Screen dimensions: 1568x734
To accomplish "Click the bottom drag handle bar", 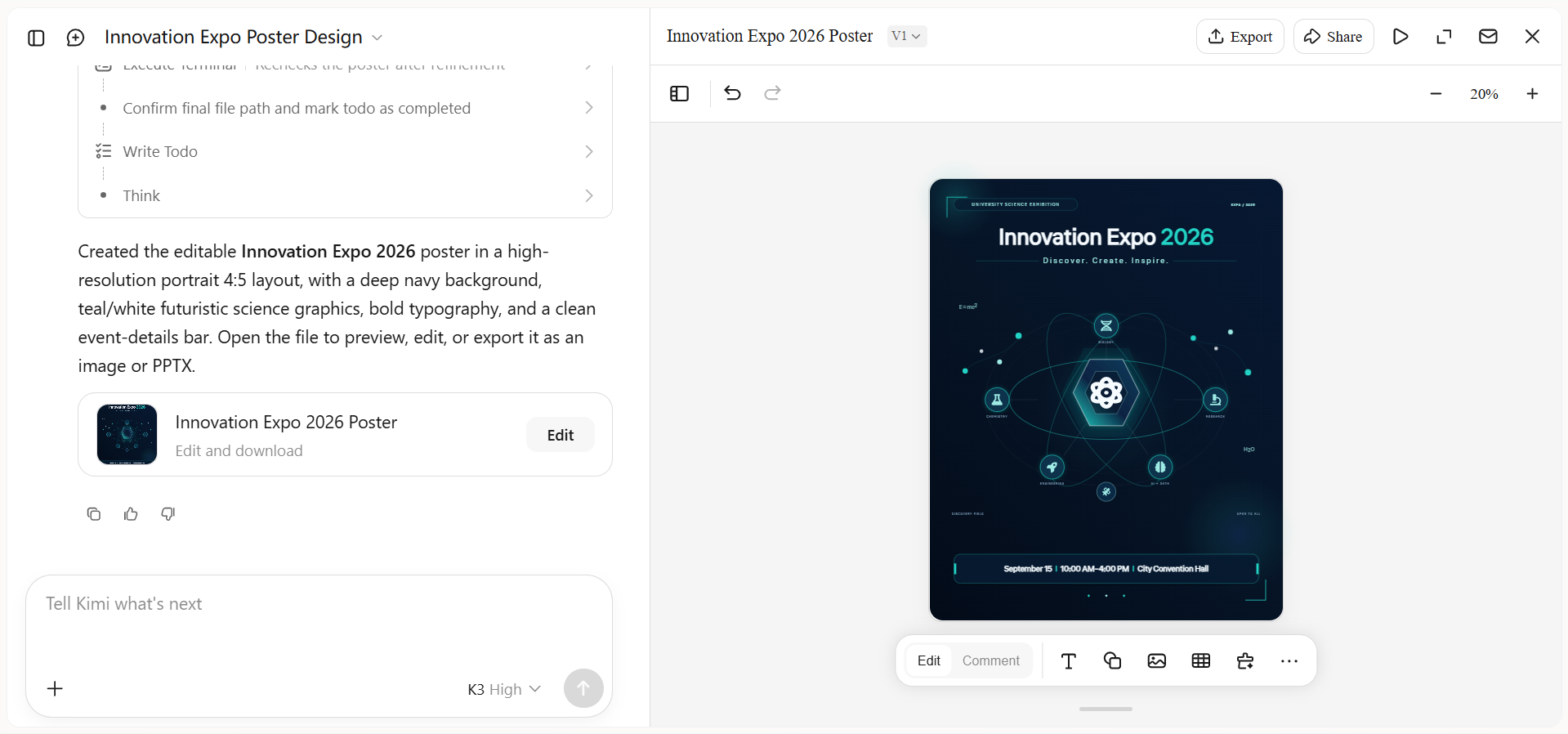I will pyautogui.click(x=1106, y=709).
